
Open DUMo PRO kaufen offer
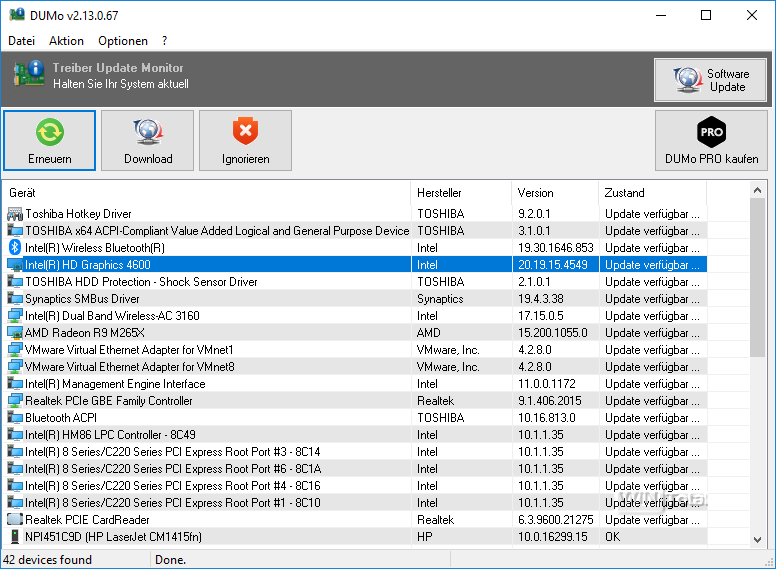click(x=711, y=141)
